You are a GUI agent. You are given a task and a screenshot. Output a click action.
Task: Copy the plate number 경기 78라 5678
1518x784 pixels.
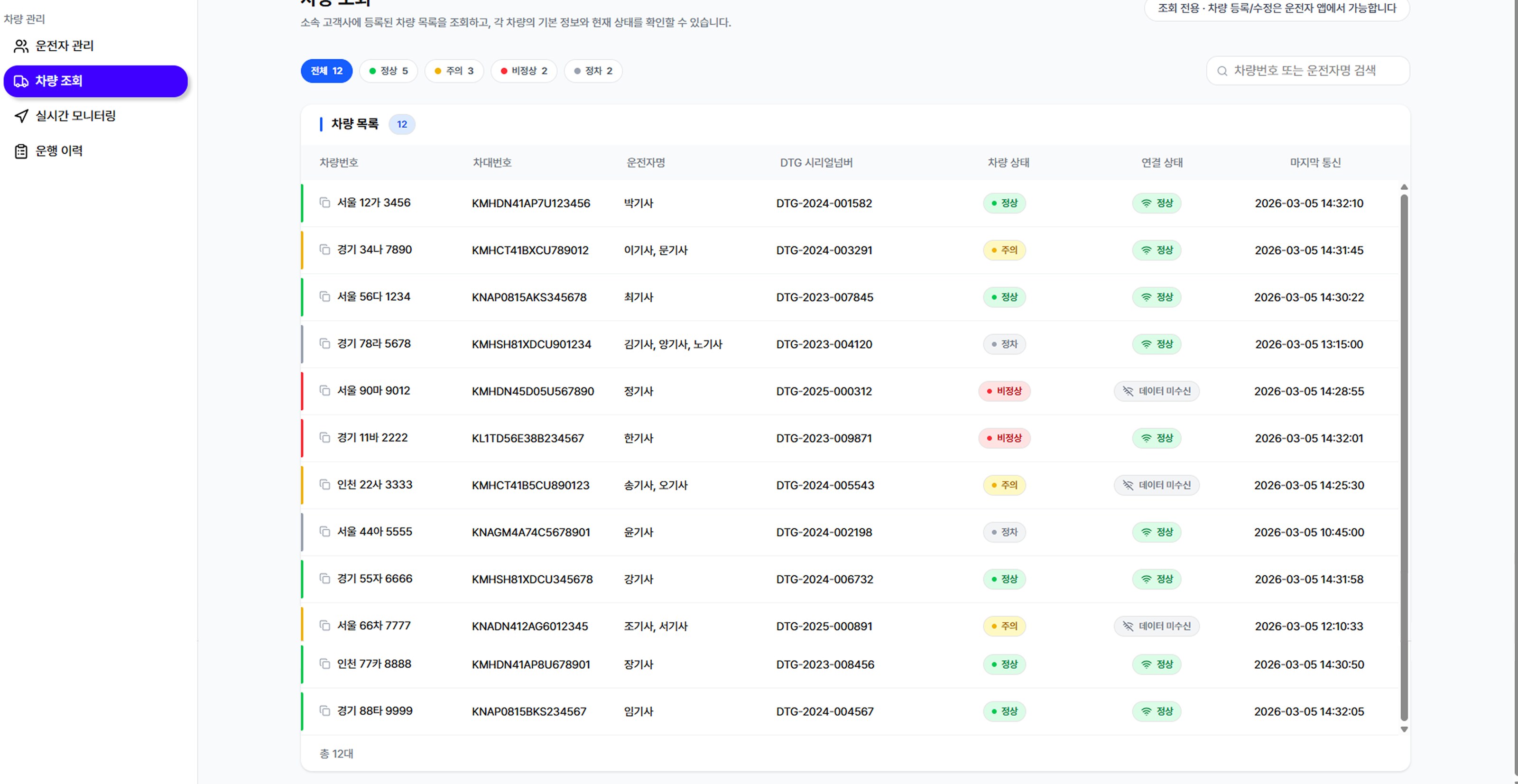pyautogui.click(x=324, y=343)
